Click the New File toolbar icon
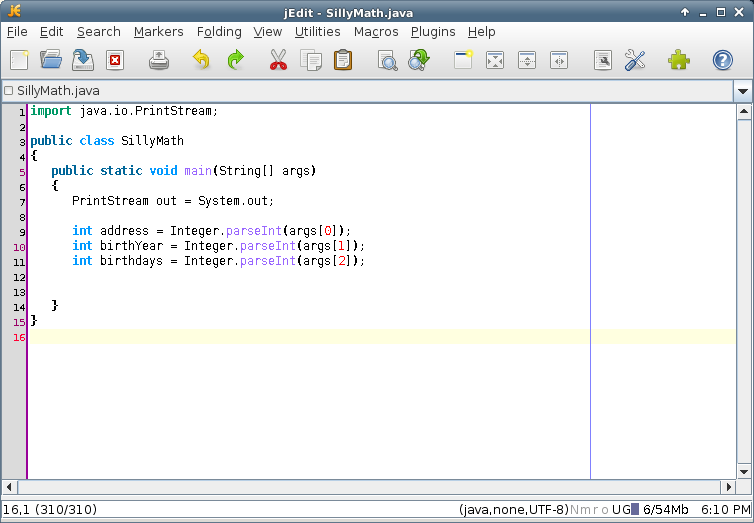754x523 pixels. tap(19, 61)
